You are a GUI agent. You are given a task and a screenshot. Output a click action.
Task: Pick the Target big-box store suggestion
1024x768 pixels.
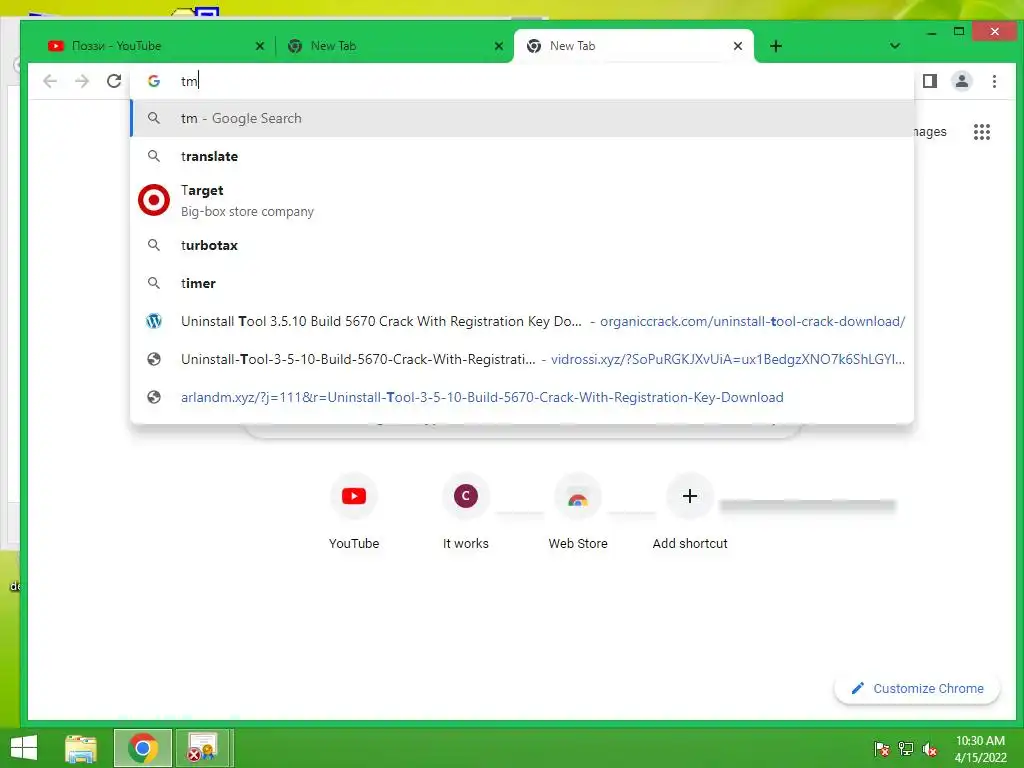click(522, 200)
